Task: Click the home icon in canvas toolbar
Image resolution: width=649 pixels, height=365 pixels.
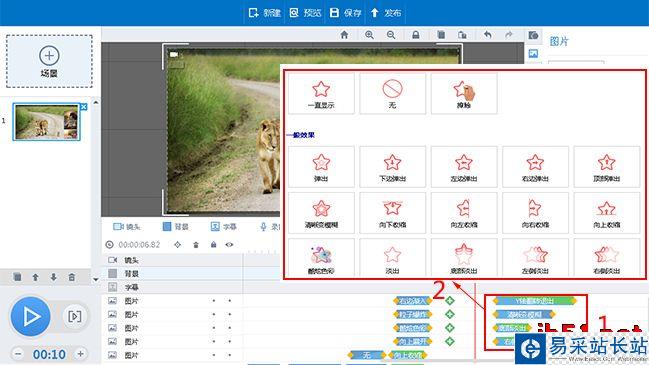Action: [344, 35]
